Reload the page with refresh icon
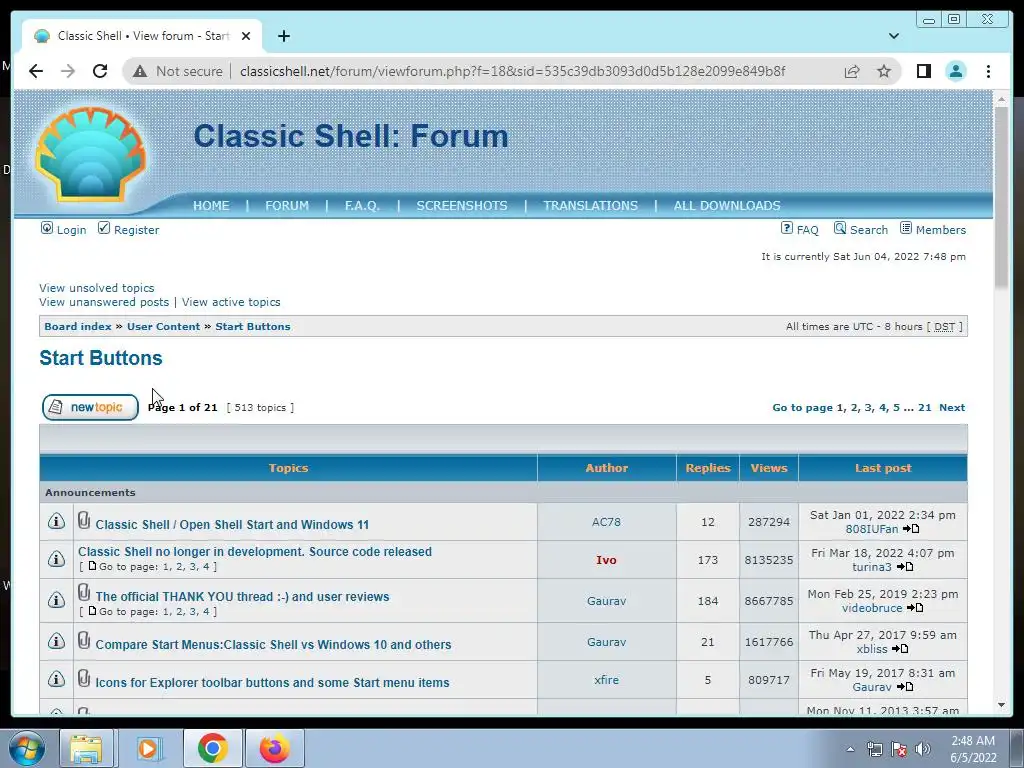 (x=100, y=71)
